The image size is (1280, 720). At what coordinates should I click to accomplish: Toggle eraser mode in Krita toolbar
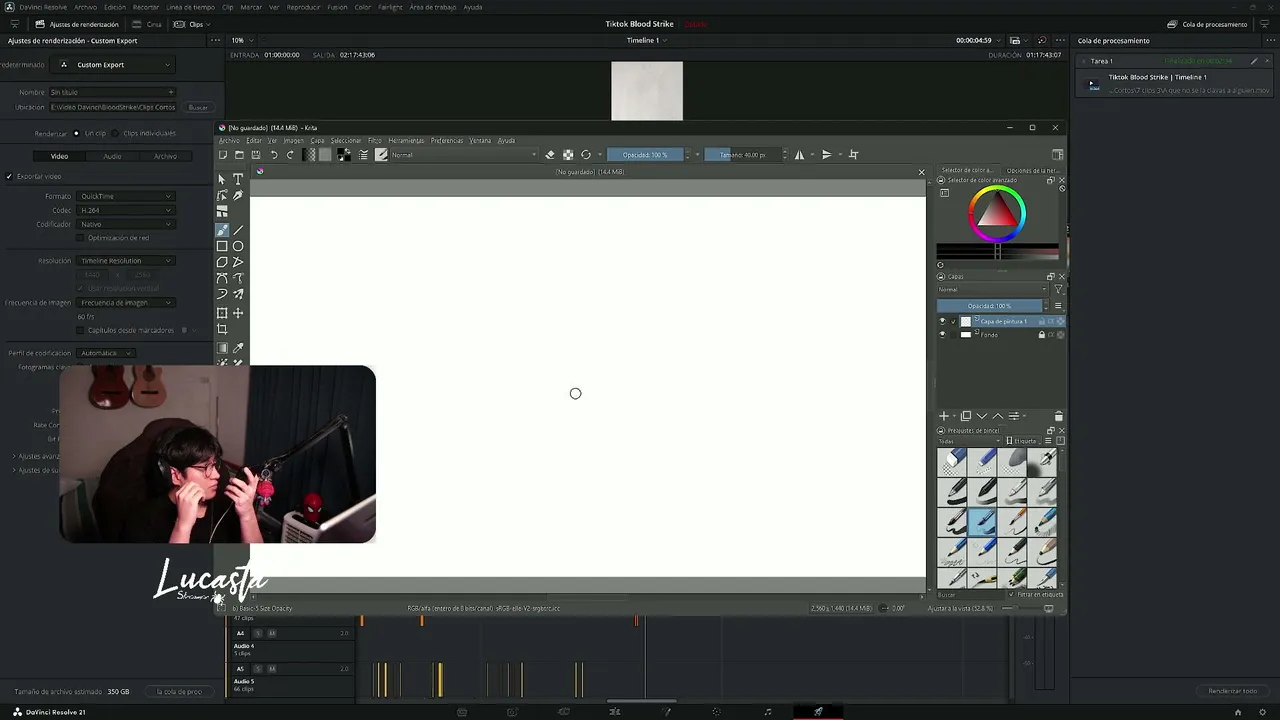pos(550,155)
